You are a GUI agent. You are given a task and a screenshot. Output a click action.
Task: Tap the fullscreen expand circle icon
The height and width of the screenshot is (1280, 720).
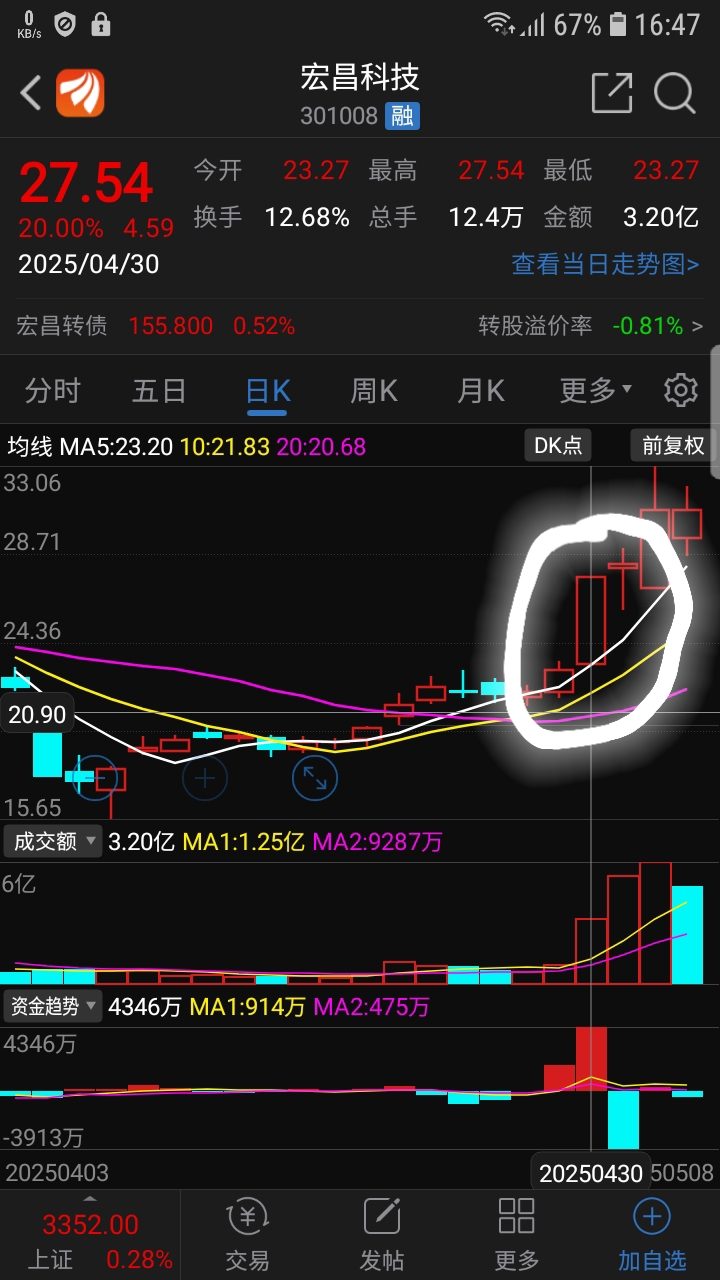[315, 777]
